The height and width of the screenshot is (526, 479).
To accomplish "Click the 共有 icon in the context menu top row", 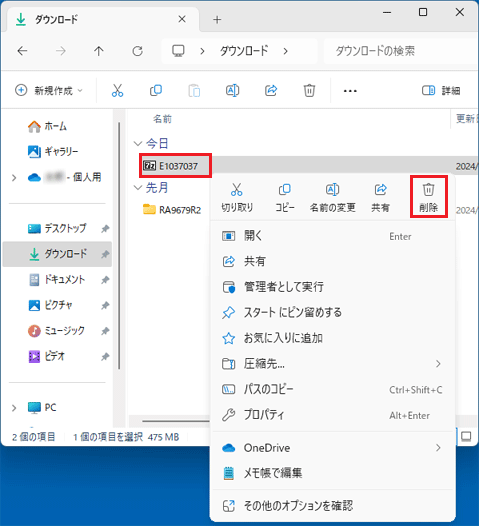I will coord(380,198).
